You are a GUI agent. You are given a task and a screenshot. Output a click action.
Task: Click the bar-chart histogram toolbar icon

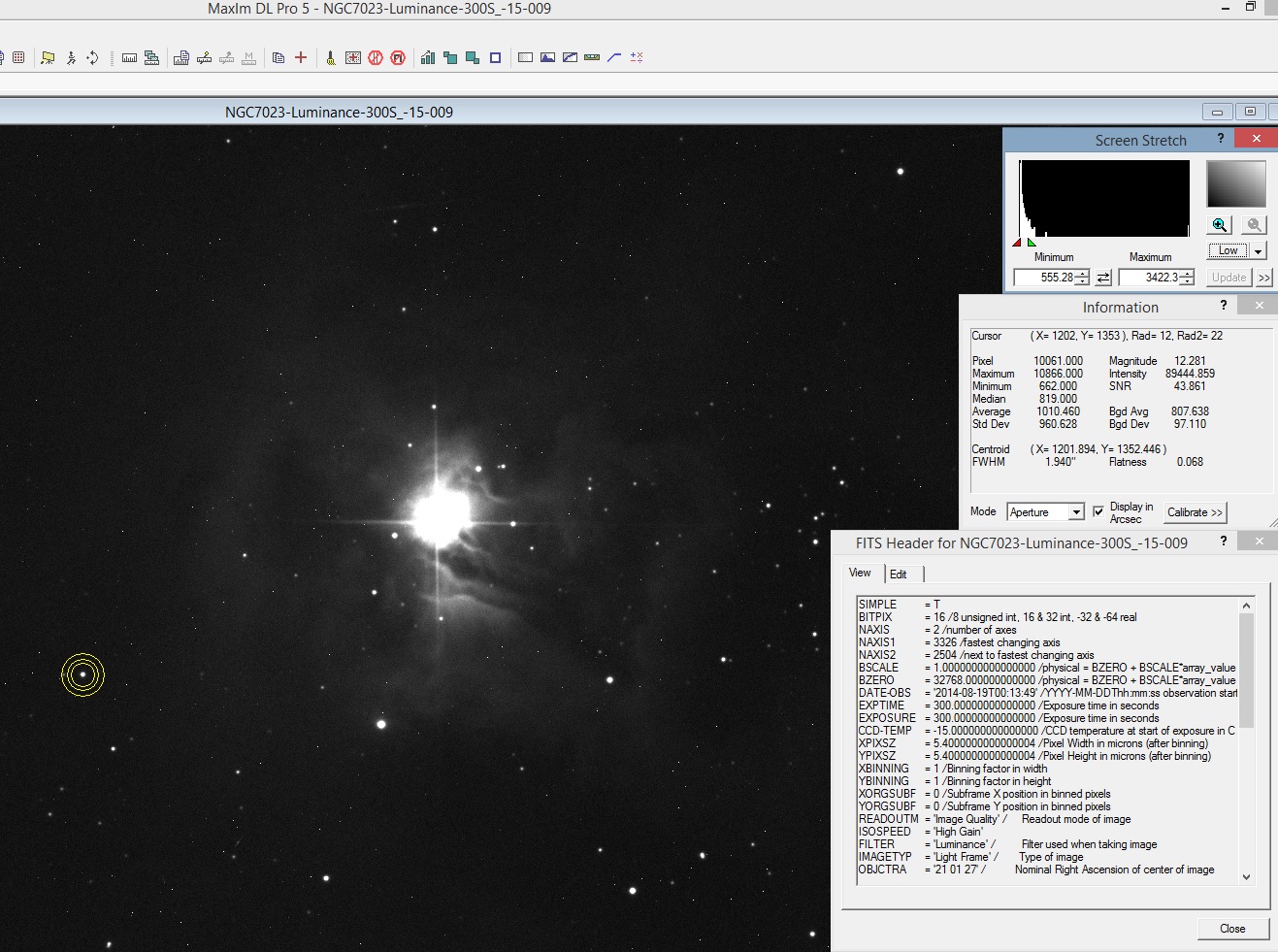point(427,58)
